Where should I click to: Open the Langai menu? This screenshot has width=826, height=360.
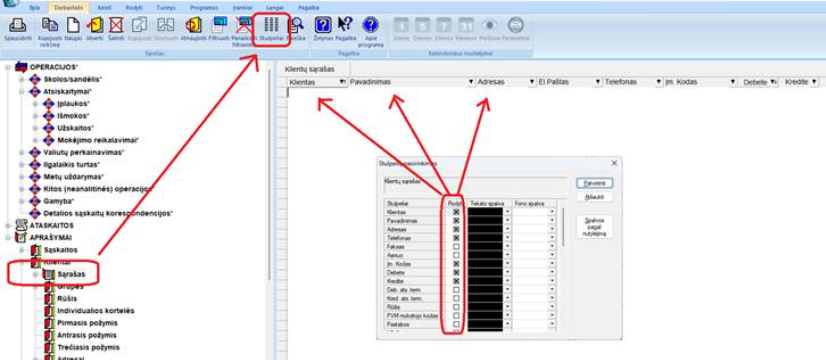(x=274, y=8)
